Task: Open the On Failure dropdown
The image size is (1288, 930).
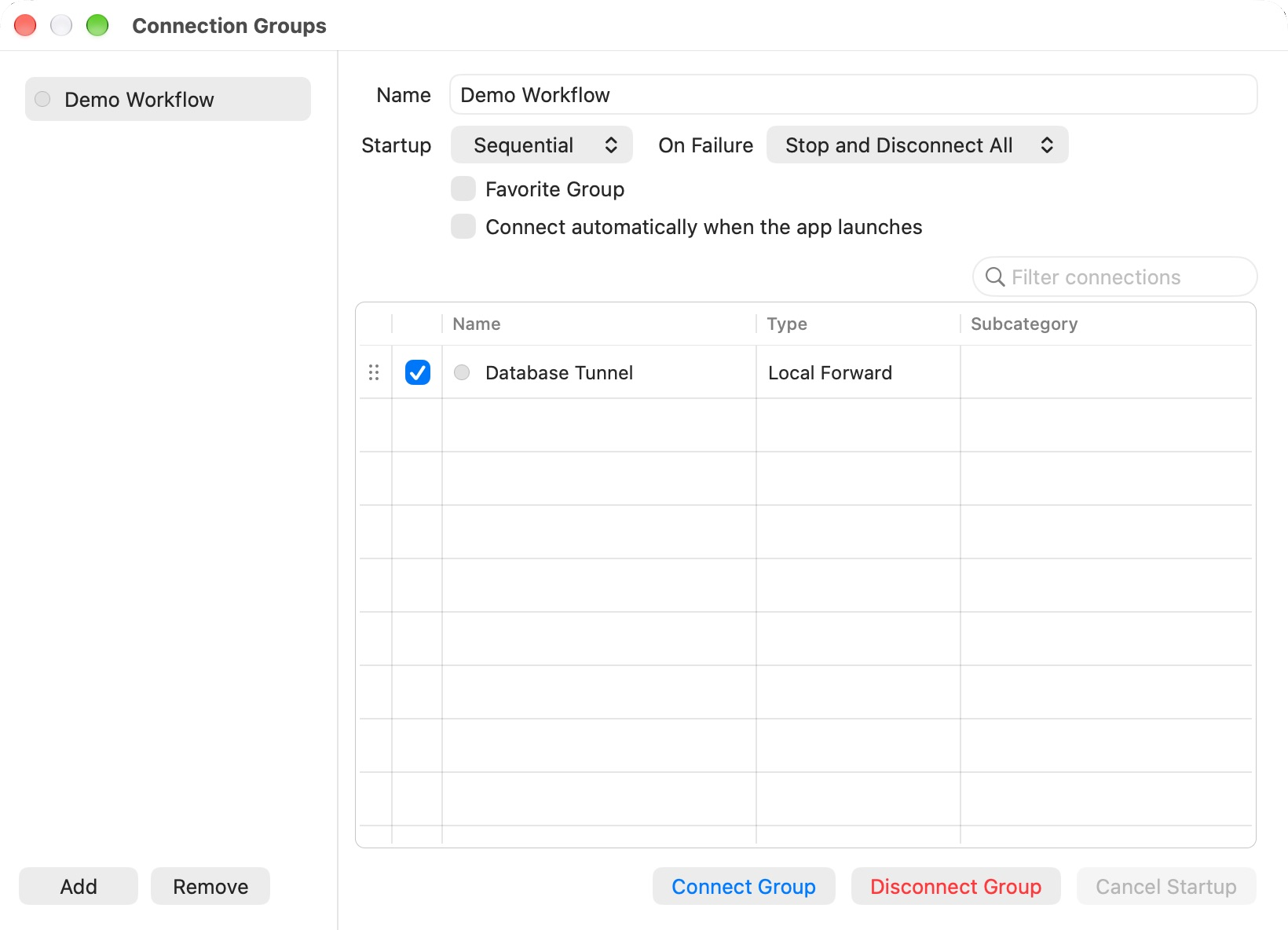Action: (x=917, y=145)
